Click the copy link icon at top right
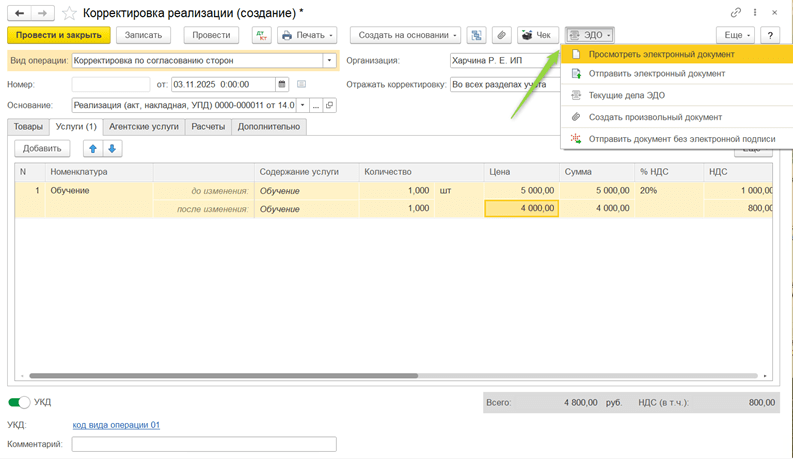The height and width of the screenshot is (459, 793). point(736,13)
